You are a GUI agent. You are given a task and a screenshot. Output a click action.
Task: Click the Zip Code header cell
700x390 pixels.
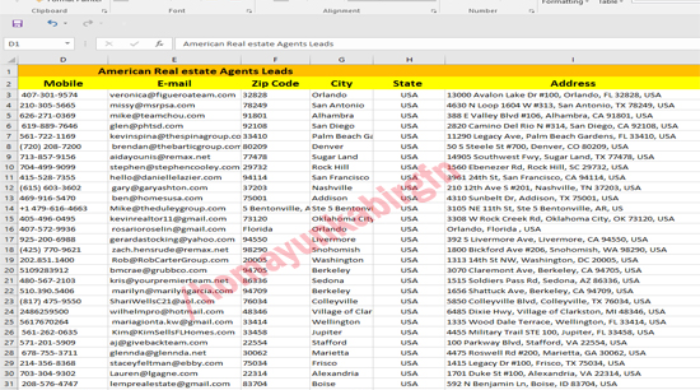click(275, 83)
